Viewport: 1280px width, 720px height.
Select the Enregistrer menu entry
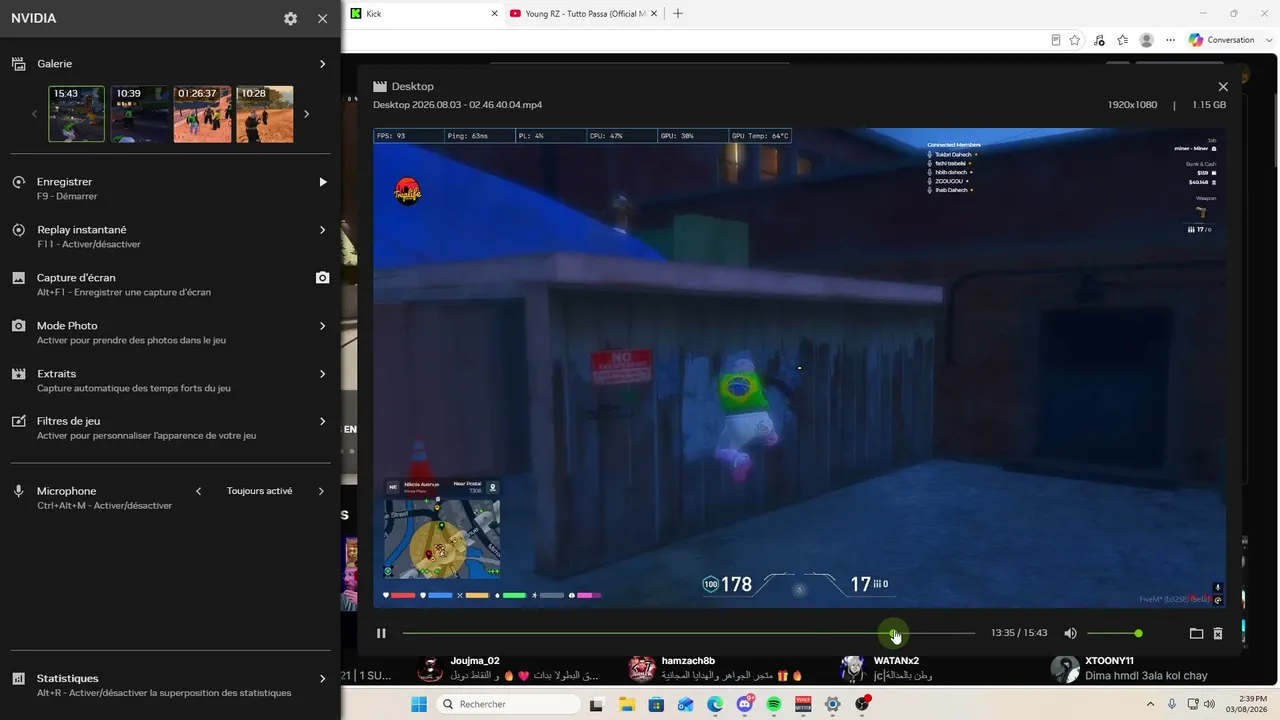[x=170, y=188]
